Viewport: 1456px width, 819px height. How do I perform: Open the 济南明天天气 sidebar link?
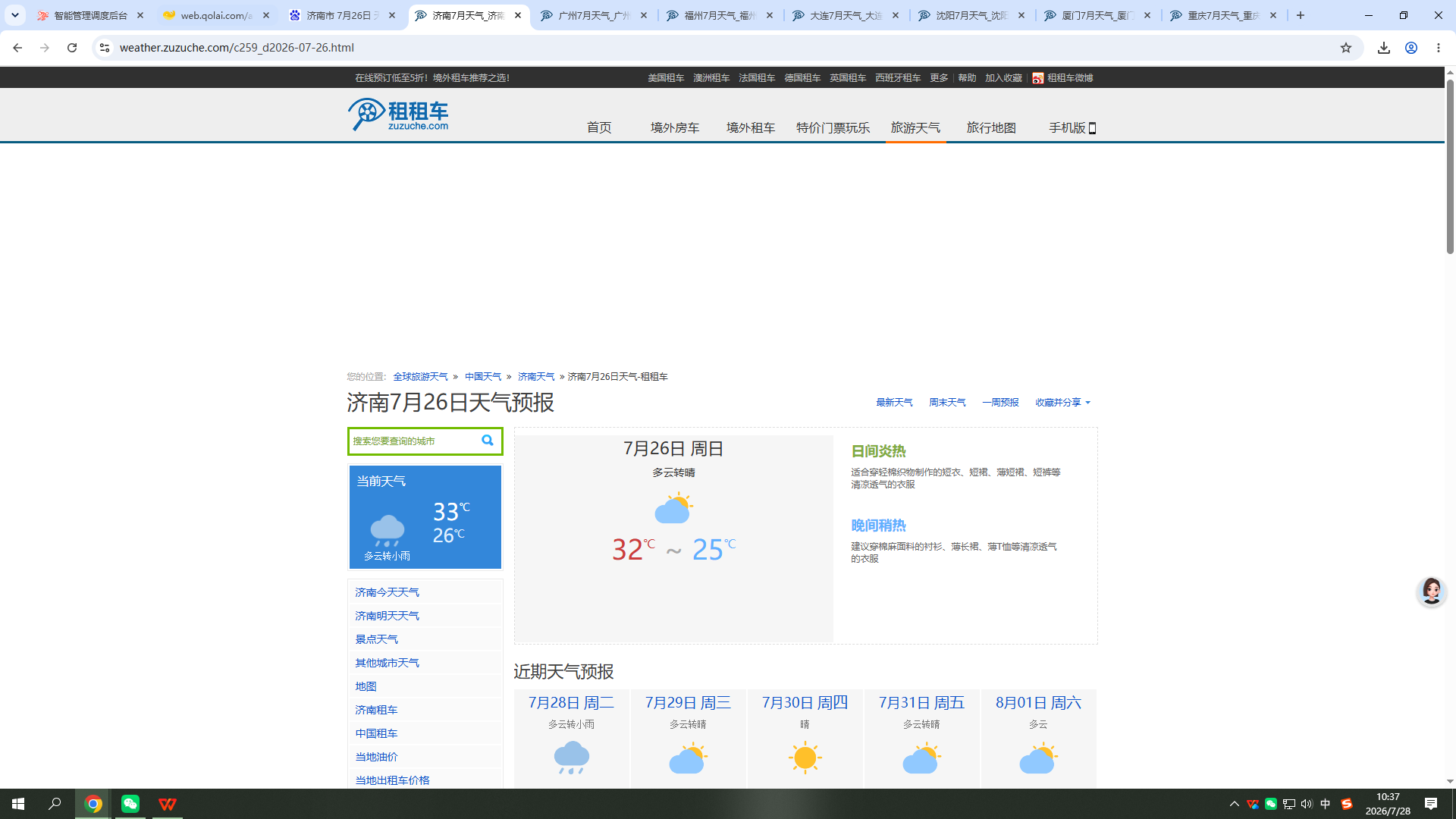coord(387,616)
